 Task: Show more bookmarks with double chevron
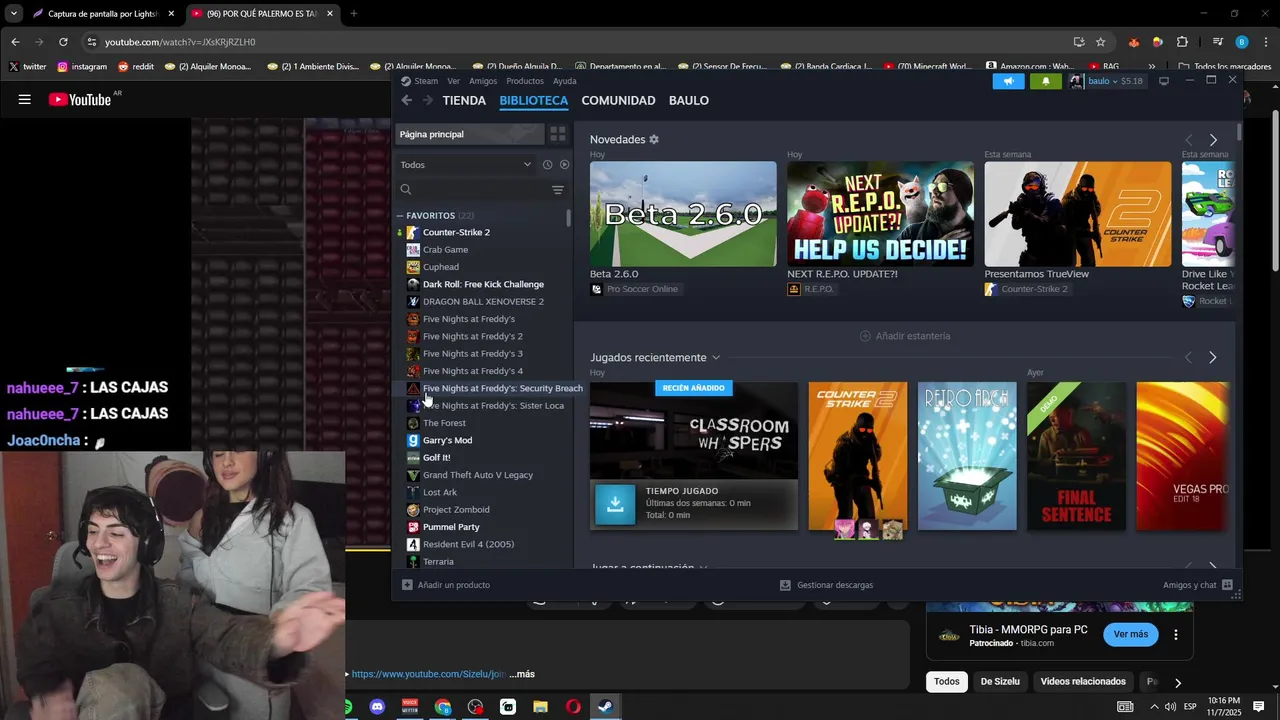[x=1152, y=66]
